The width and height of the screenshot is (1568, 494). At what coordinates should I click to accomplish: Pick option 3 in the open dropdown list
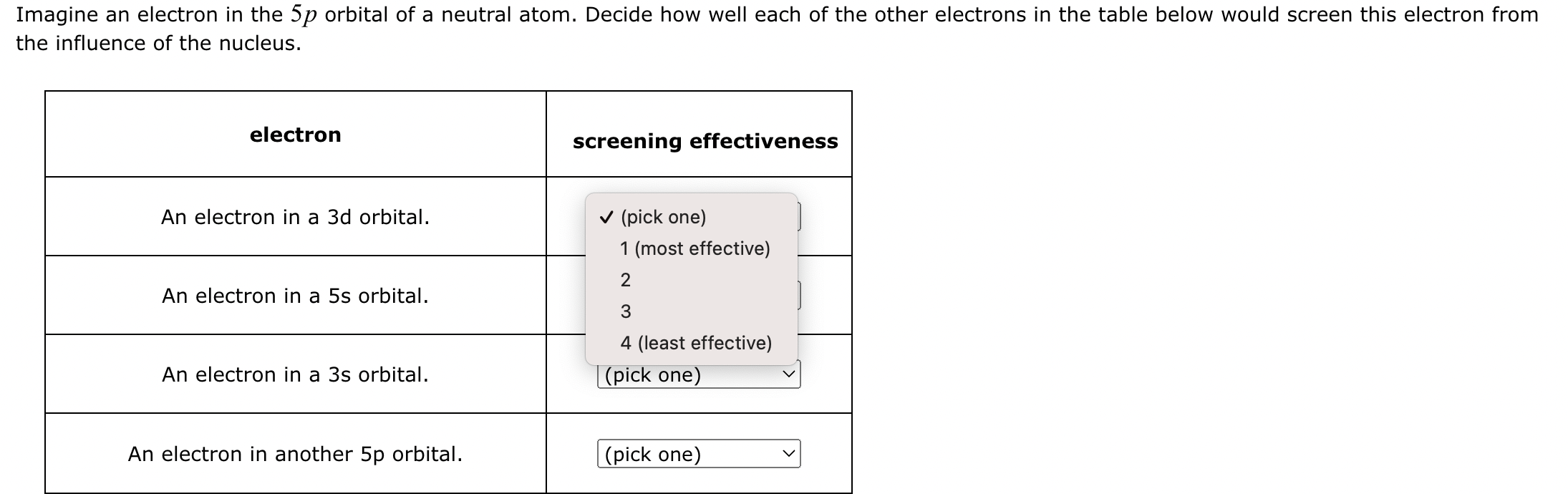[626, 311]
